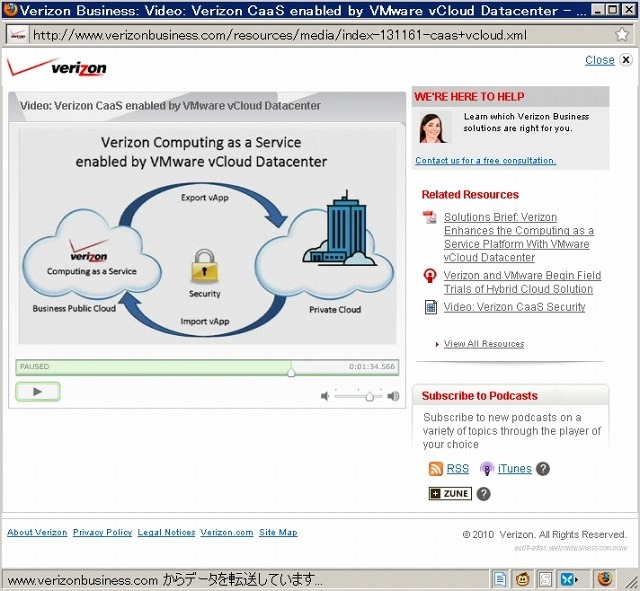Open the Verizon.com footer link
The width and height of the screenshot is (640, 591).
(227, 532)
